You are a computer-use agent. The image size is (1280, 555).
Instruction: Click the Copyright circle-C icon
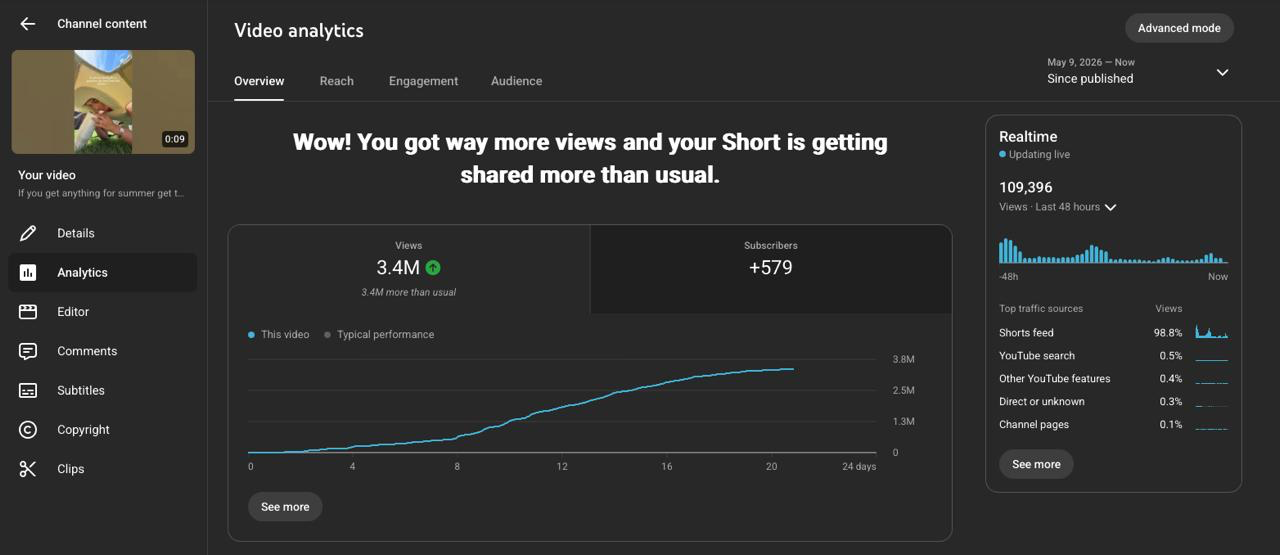28,430
